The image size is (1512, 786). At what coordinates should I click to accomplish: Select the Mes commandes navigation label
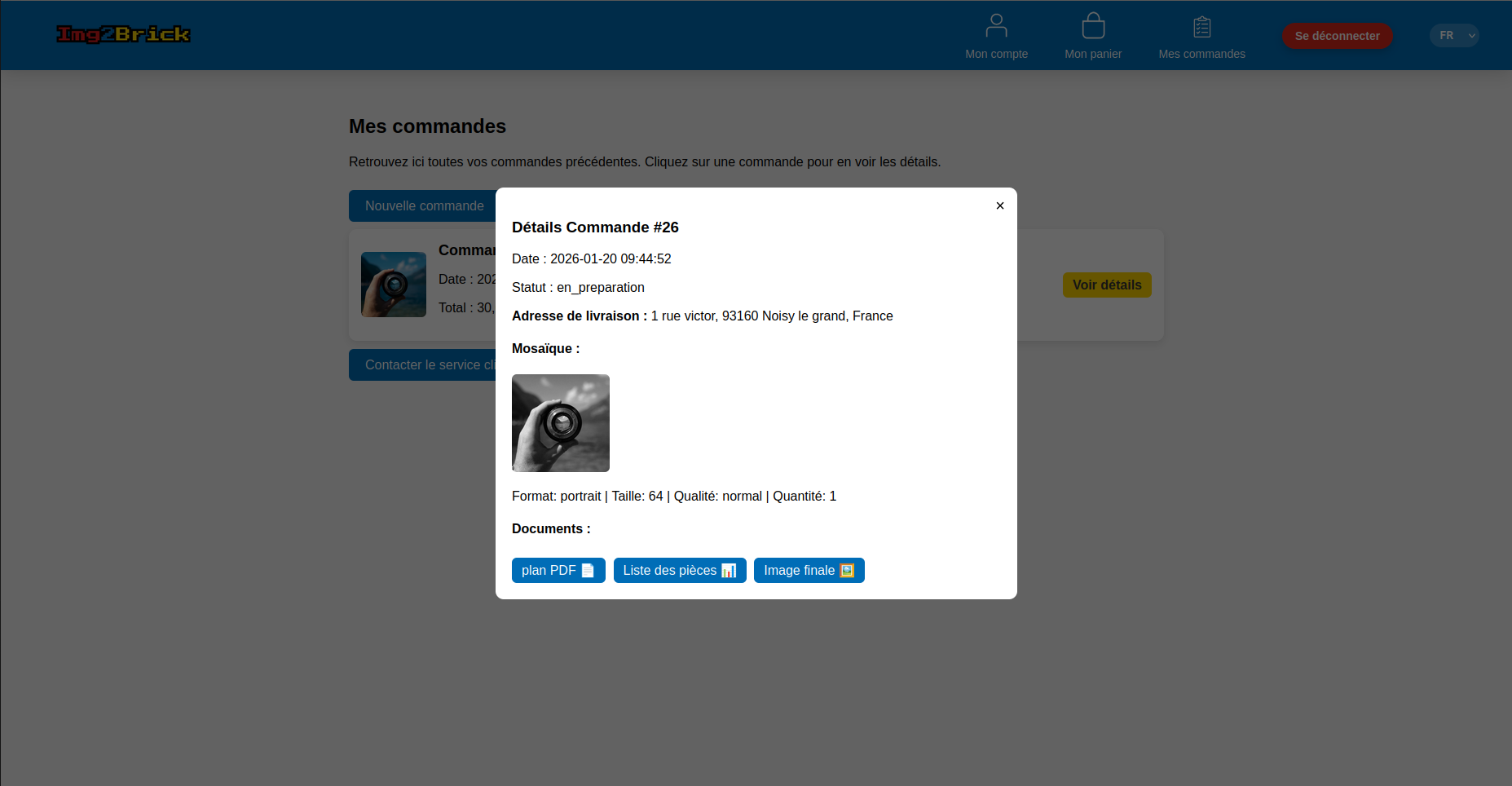(x=1201, y=54)
